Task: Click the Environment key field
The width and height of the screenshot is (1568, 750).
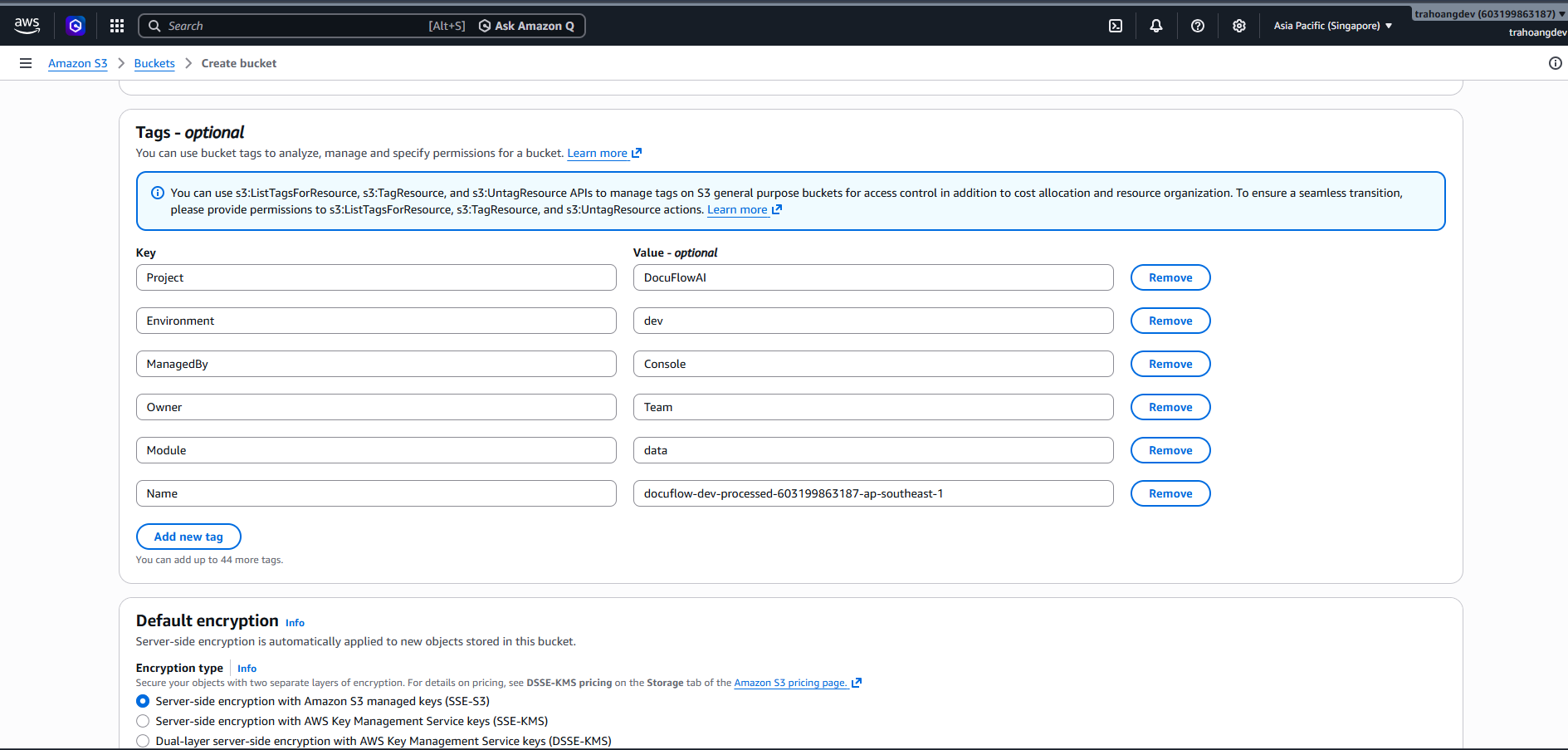Action: [x=376, y=321]
